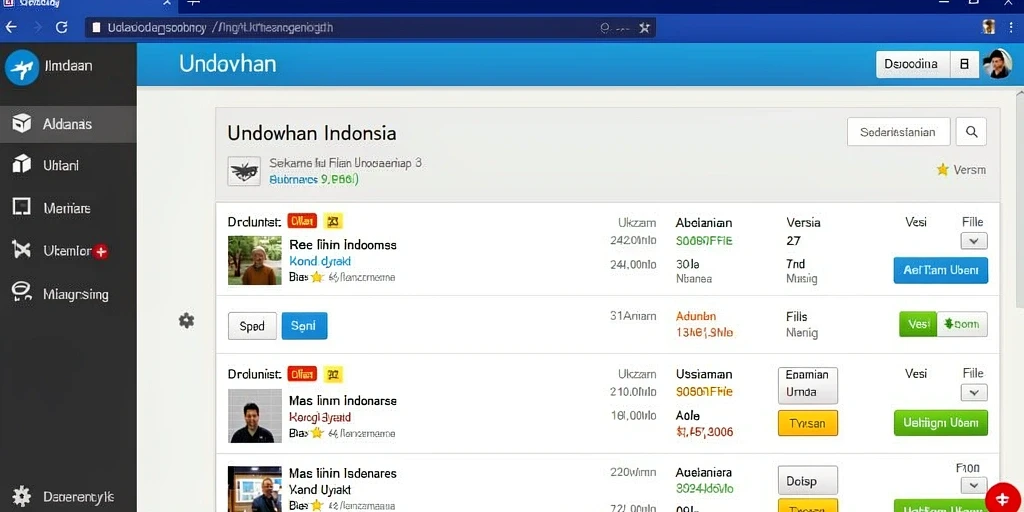Click the bug icon under Undowhan Indonsia

coord(244,171)
